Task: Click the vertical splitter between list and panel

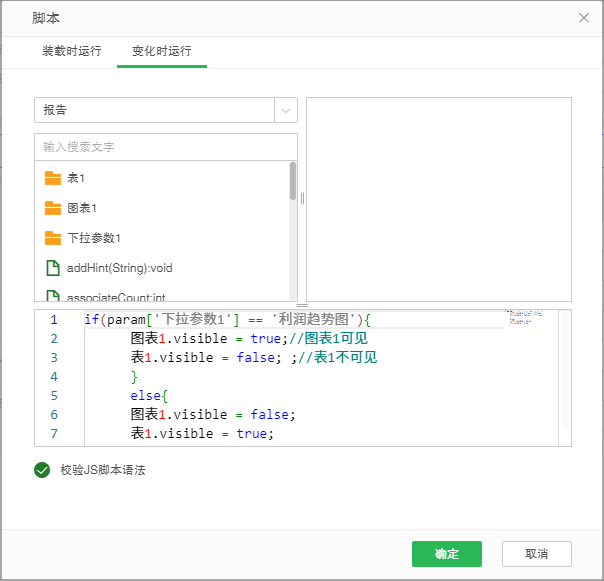Action: (302, 198)
